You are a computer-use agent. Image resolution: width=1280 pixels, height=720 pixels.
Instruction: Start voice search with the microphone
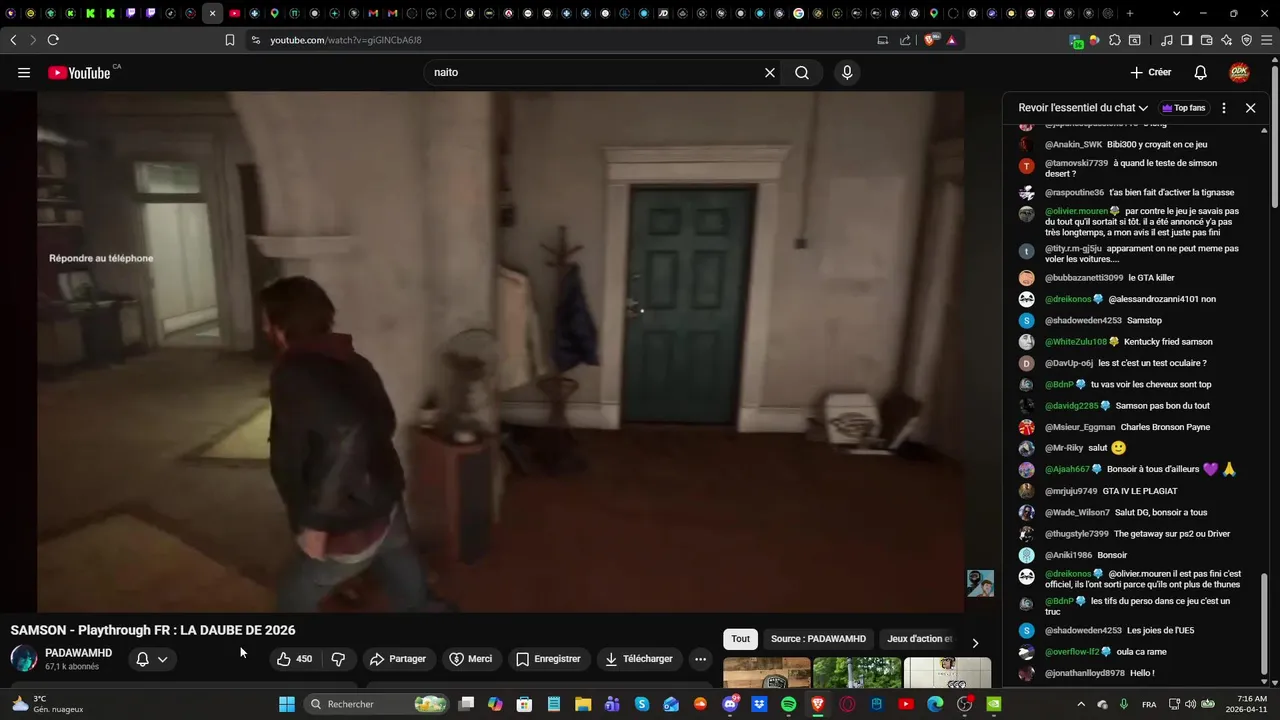pos(847,72)
